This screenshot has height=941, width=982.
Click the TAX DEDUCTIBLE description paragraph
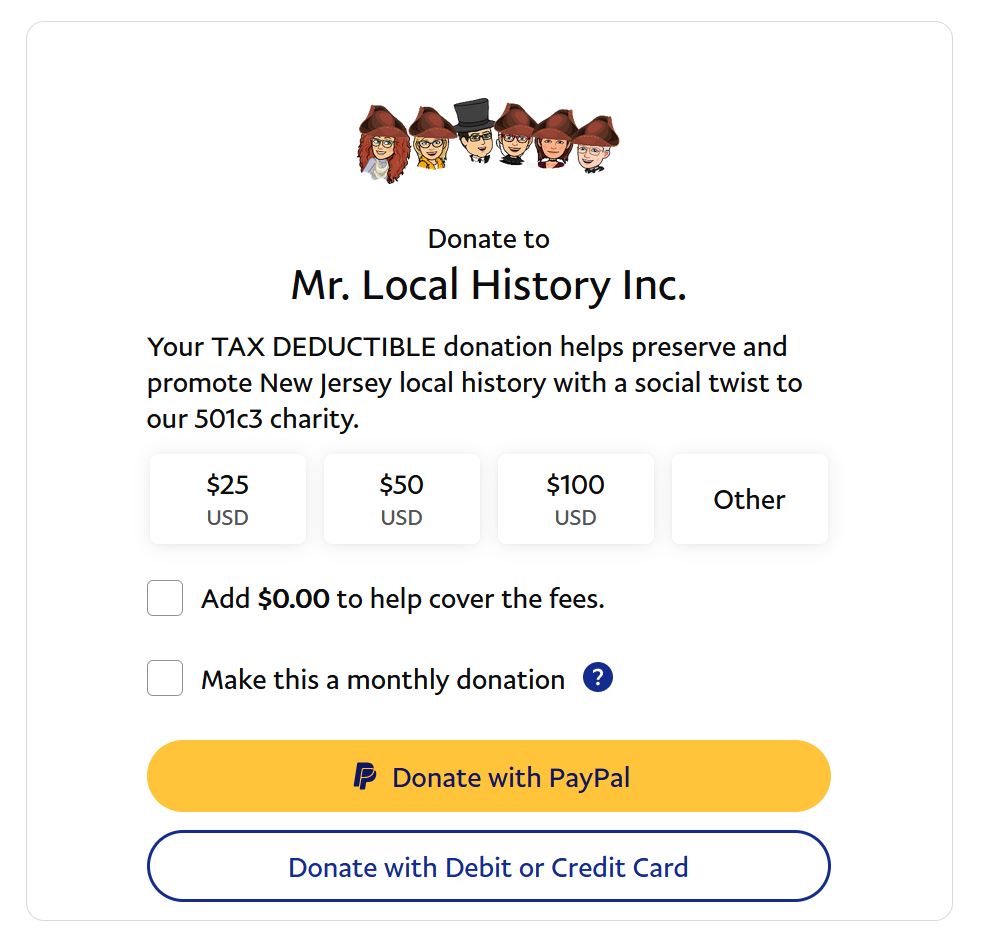(475, 383)
